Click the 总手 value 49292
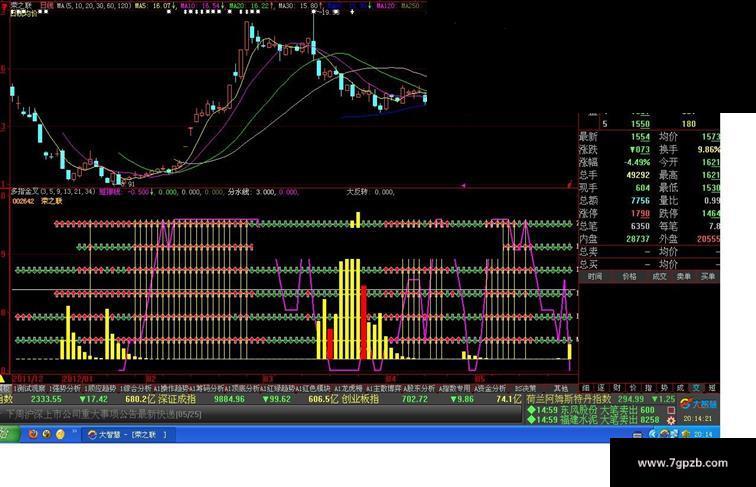 (637, 175)
